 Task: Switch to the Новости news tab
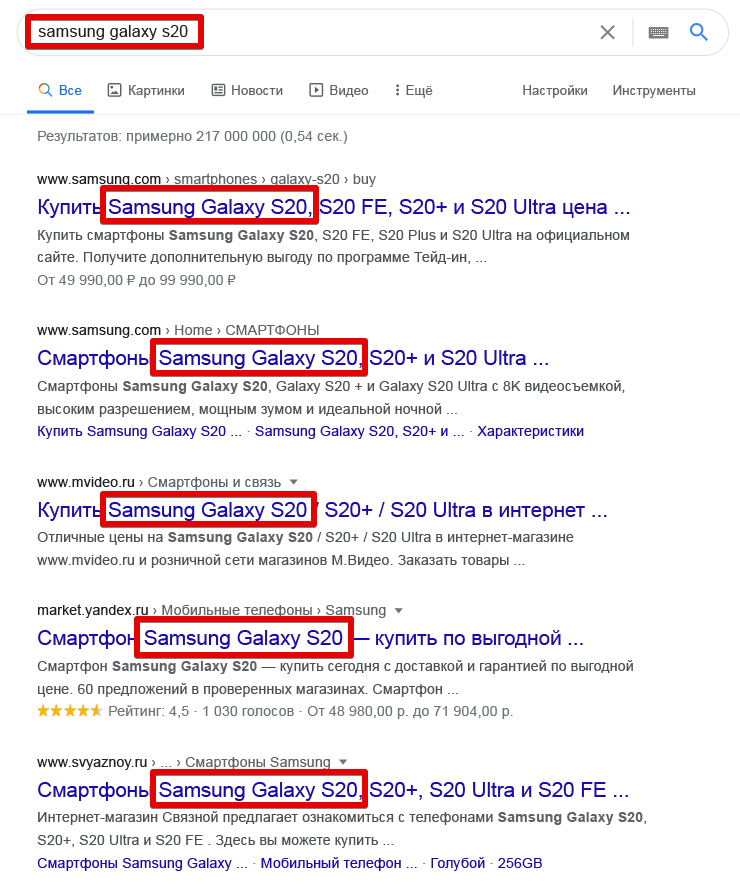pos(247,90)
